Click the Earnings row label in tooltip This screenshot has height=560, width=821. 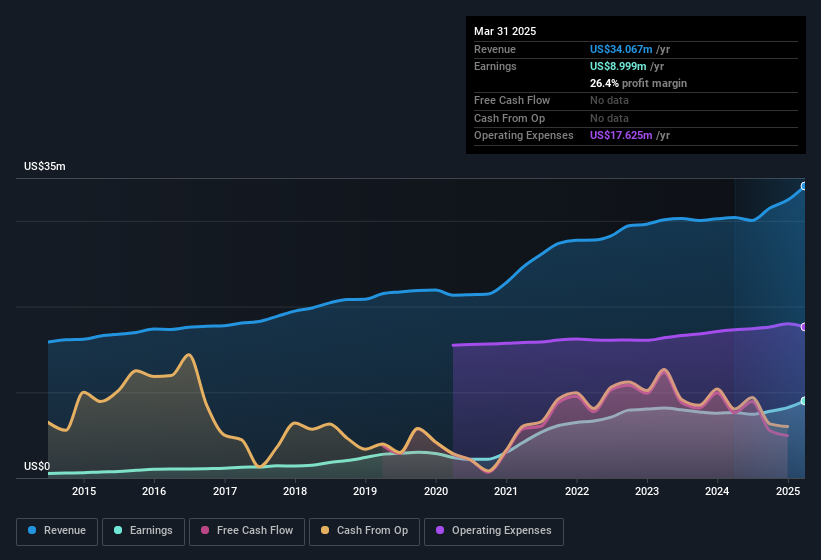point(495,66)
